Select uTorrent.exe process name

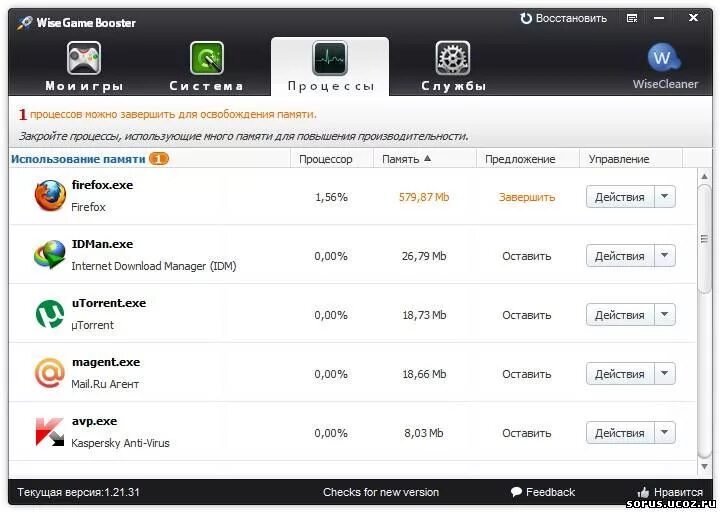109,303
